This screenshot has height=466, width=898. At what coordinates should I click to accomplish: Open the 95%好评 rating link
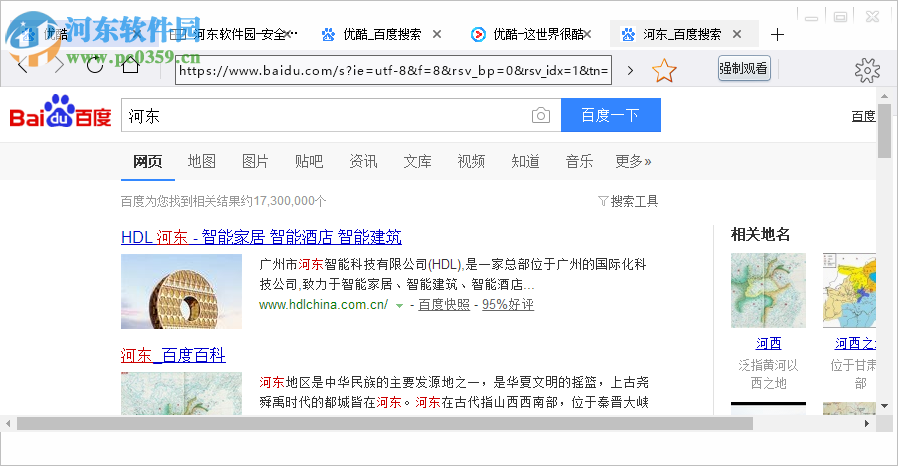pos(508,305)
